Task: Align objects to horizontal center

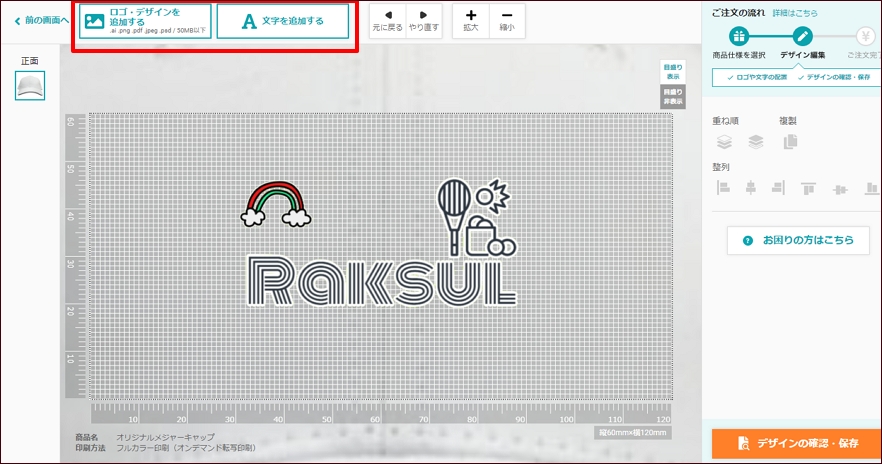Action: [x=751, y=188]
